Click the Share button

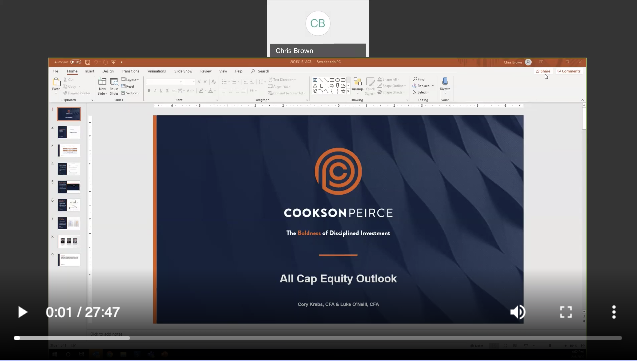(x=543, y=71)
